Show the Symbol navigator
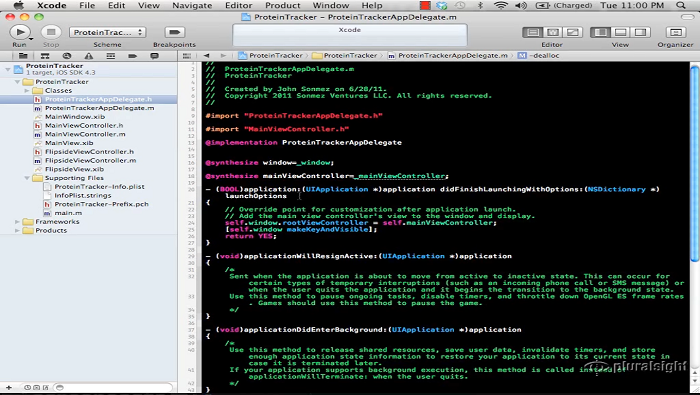The width and height of the screenshot is (700, 395). tap(45, 56)
